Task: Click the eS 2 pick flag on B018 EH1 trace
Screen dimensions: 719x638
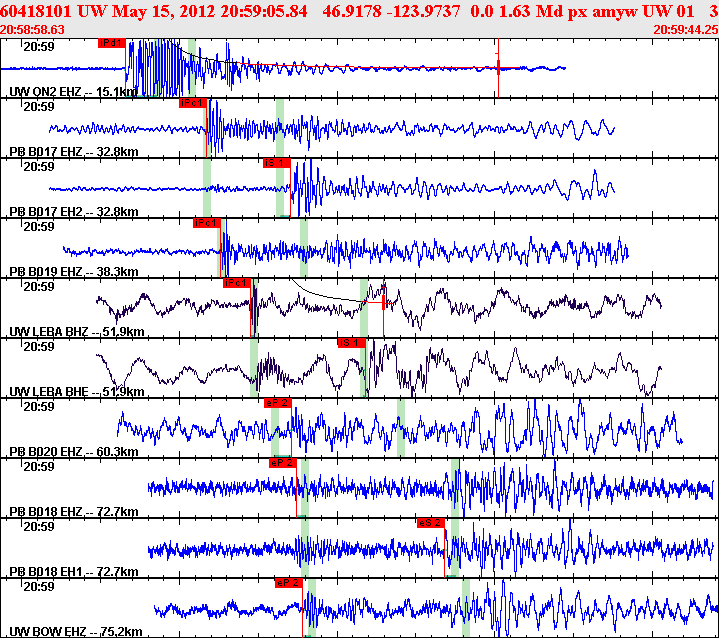Action: pos(431,523)
